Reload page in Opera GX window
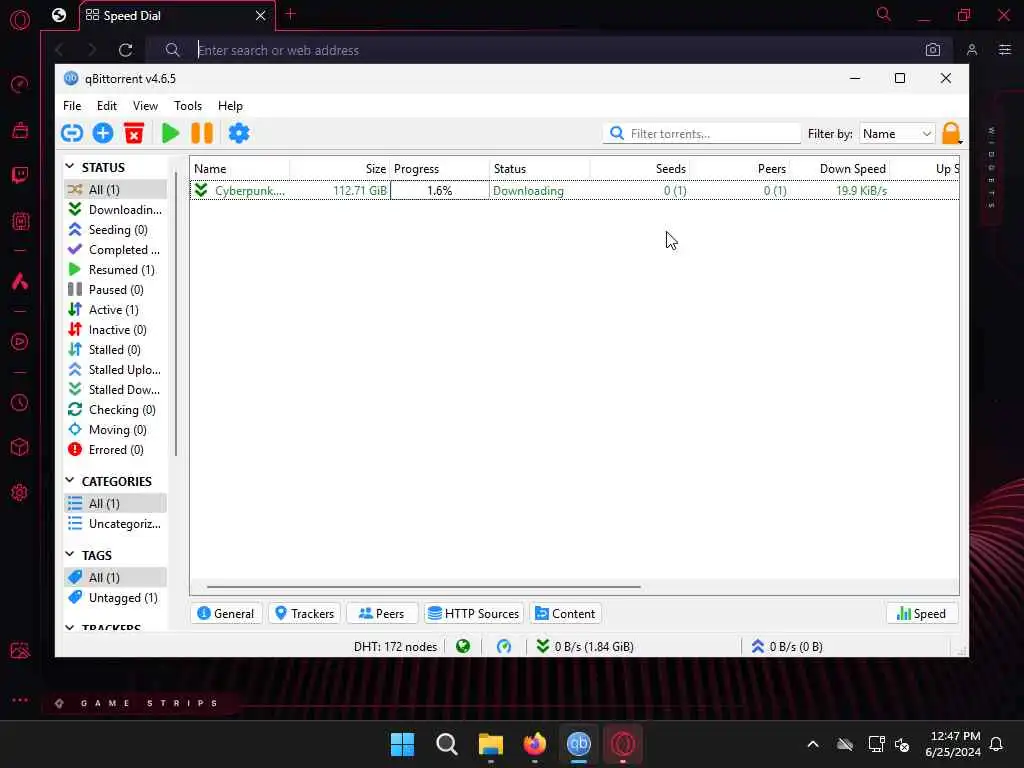Viewport: 1024px width, 768px height. pyautogui.click(x=125, y=50)
